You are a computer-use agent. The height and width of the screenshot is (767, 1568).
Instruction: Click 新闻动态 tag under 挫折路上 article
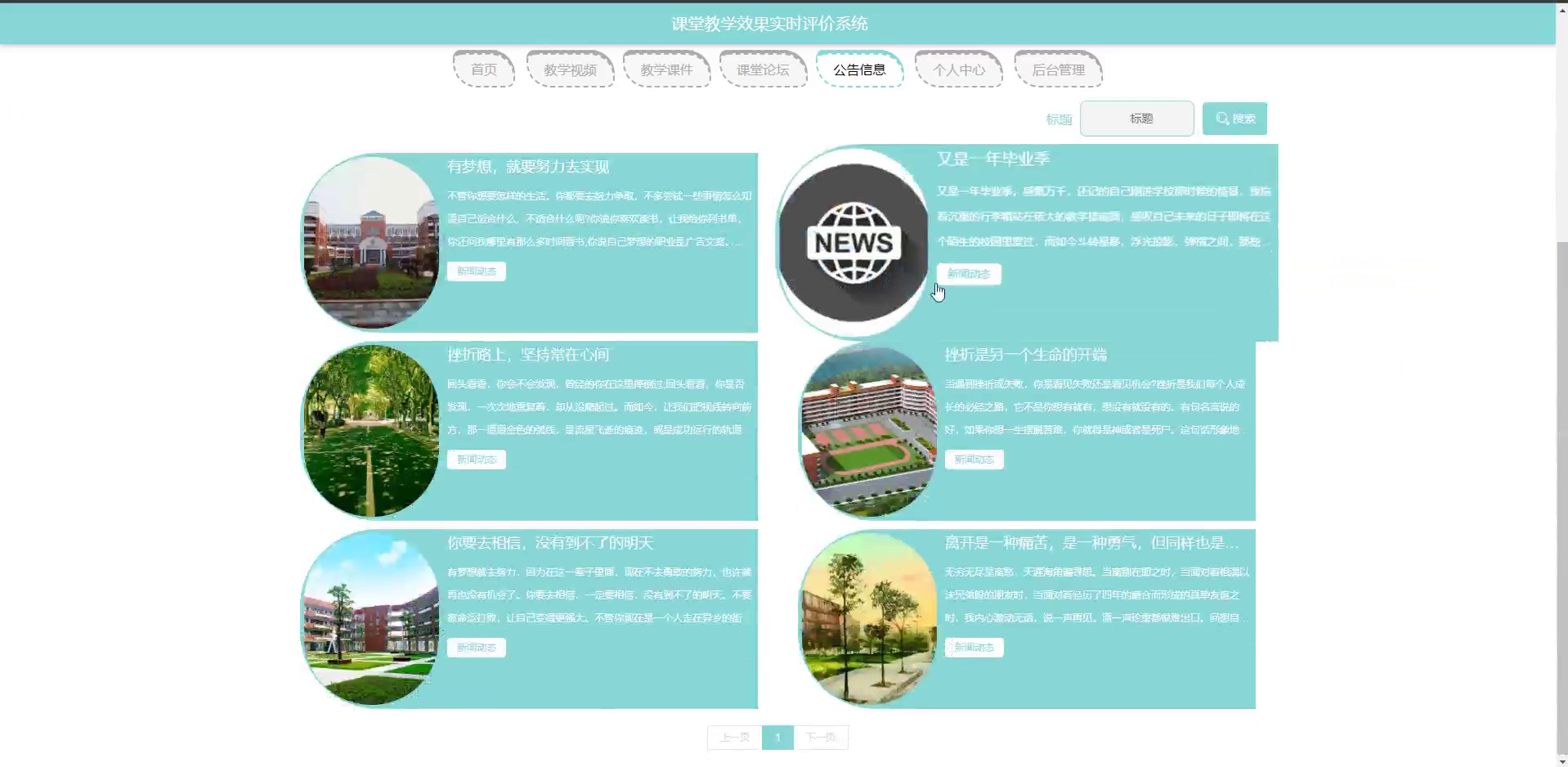coord(477,460)
